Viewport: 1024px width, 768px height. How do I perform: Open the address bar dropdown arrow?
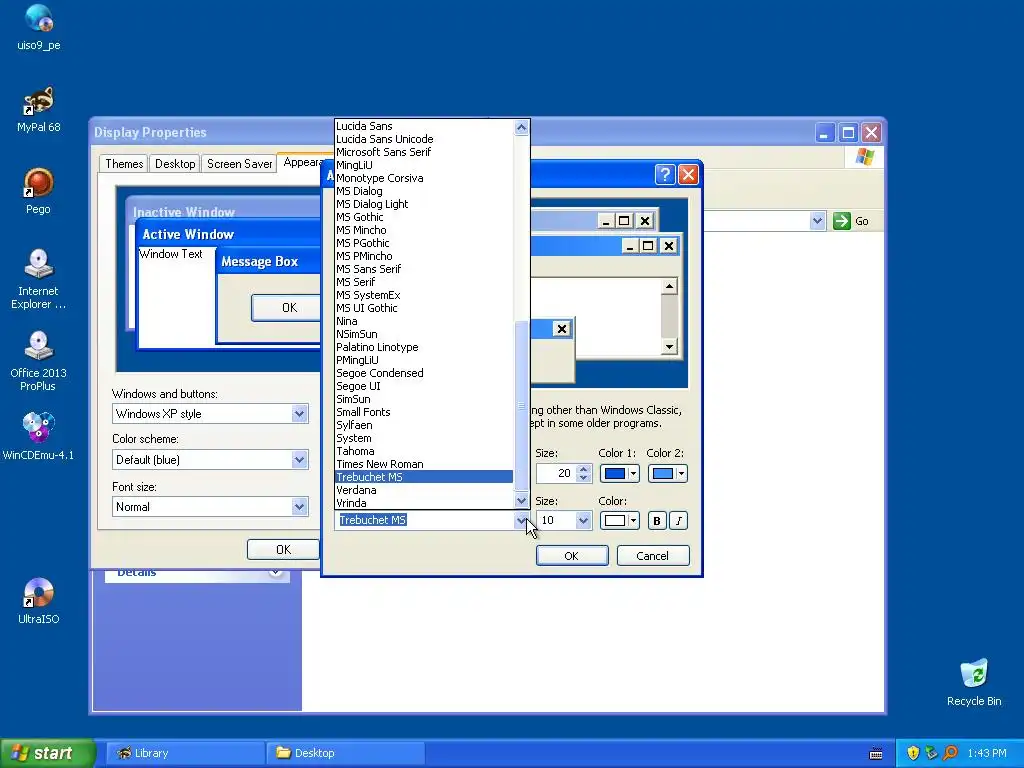point(817,221)
